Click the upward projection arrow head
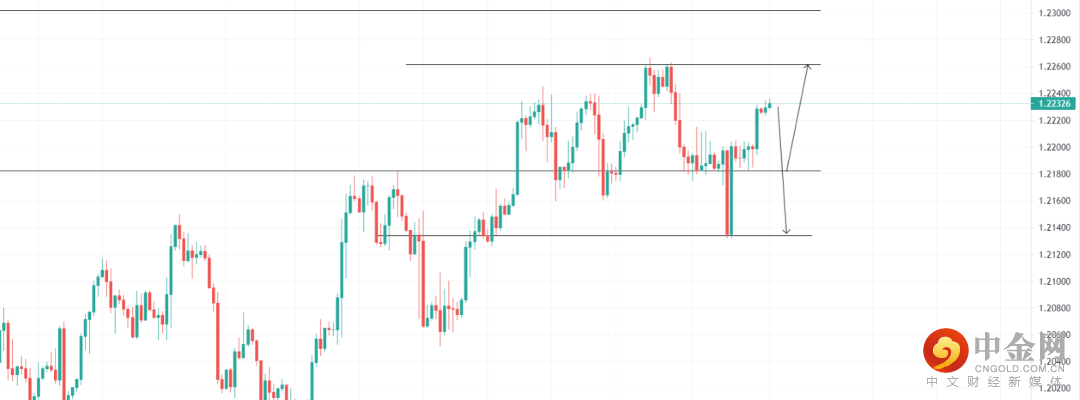1080x400 pixels. [x=807, y=67]
